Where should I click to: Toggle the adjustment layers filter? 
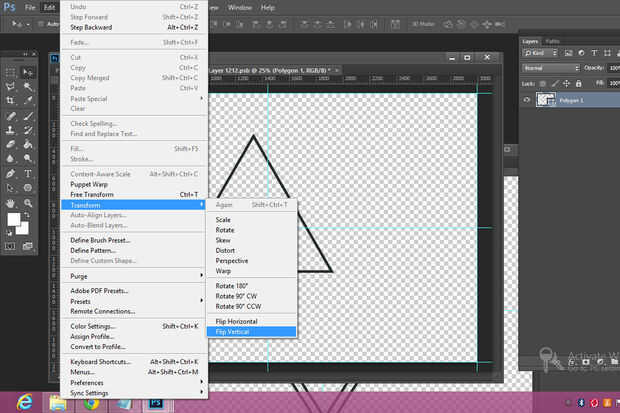[x=581, y=53]
